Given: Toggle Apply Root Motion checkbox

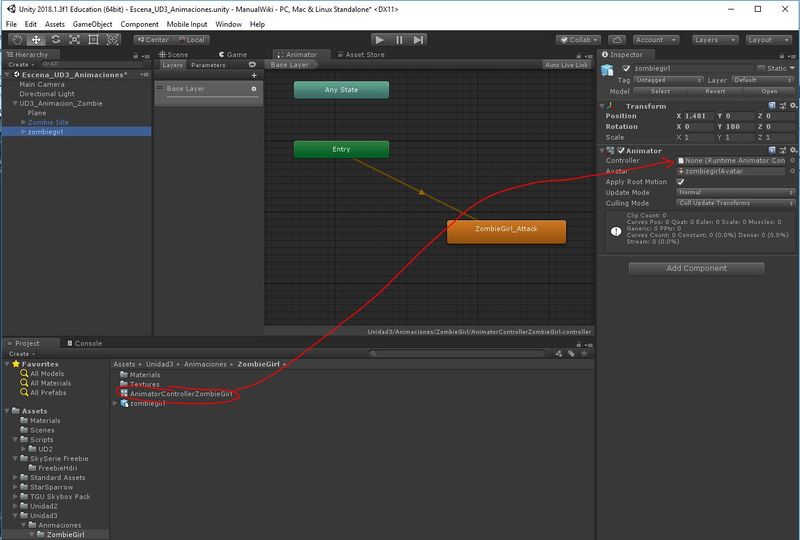Looking at the screenshot, I should [x=681, y=182].
